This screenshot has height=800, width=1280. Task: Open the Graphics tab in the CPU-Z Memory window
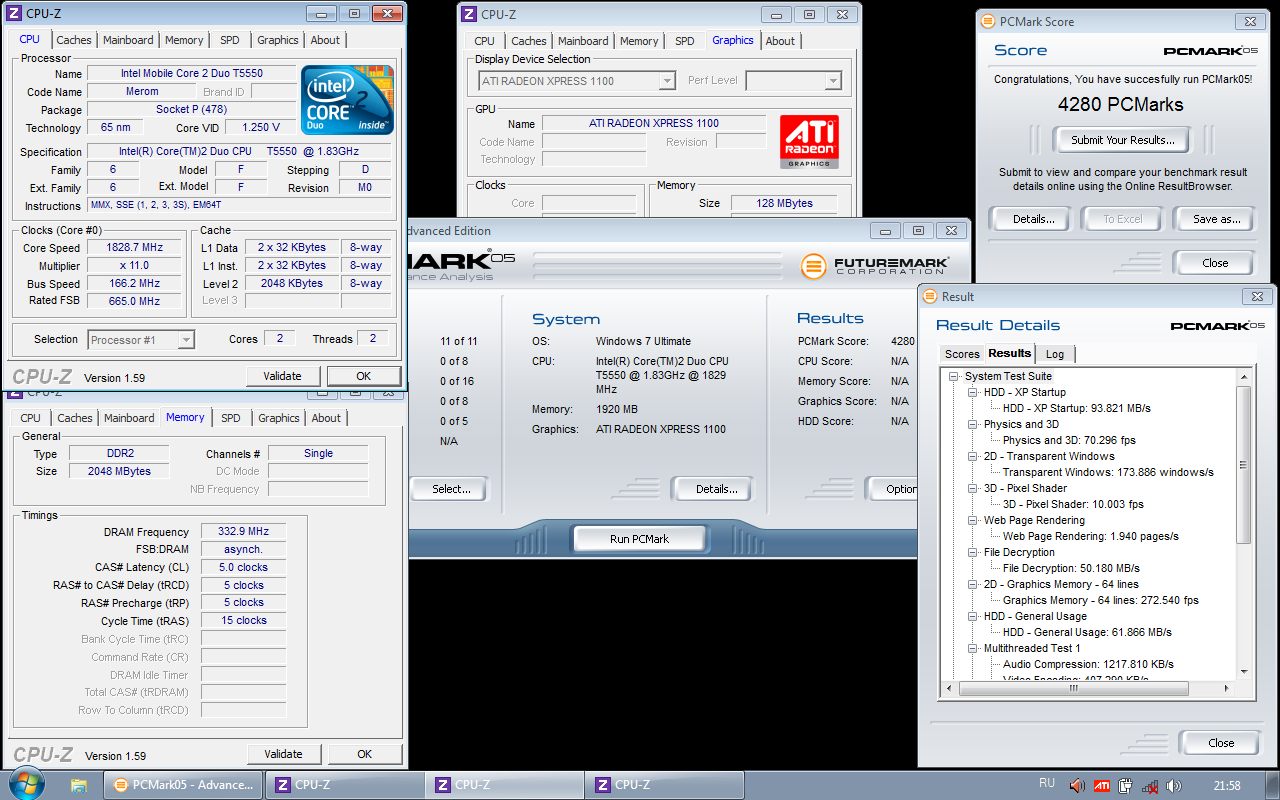pyautogui.click(x=278, y=418)
